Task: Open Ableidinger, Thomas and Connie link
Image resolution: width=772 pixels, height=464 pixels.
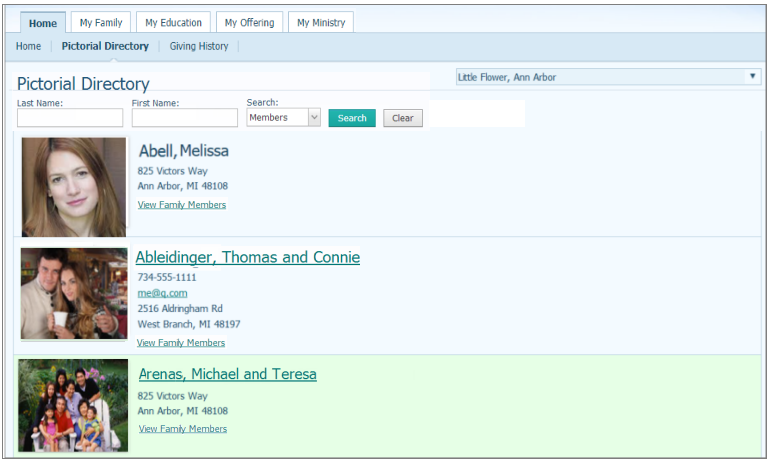Action: (247, 258)
